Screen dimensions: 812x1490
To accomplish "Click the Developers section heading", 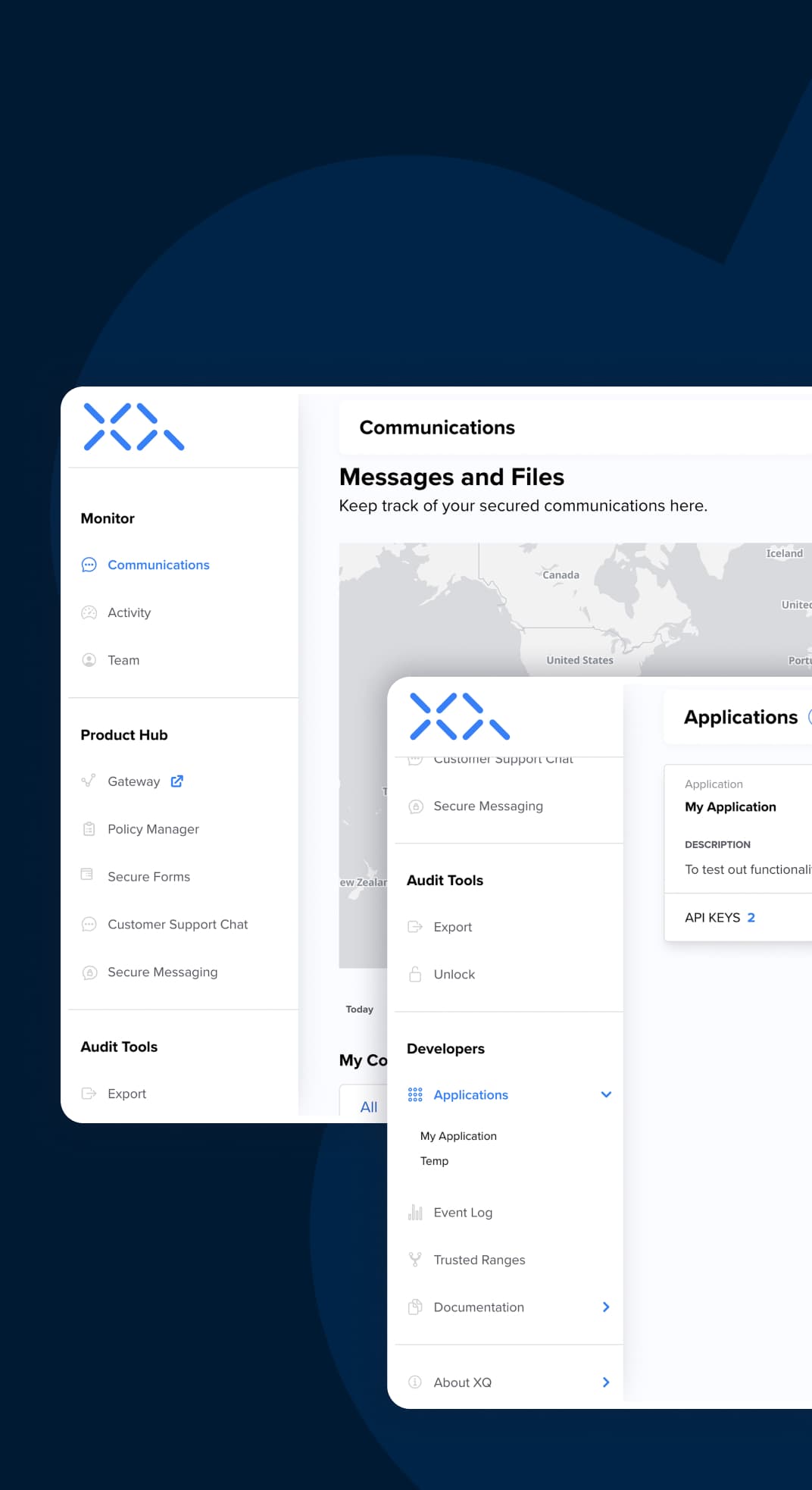I will coord(445,1049).
